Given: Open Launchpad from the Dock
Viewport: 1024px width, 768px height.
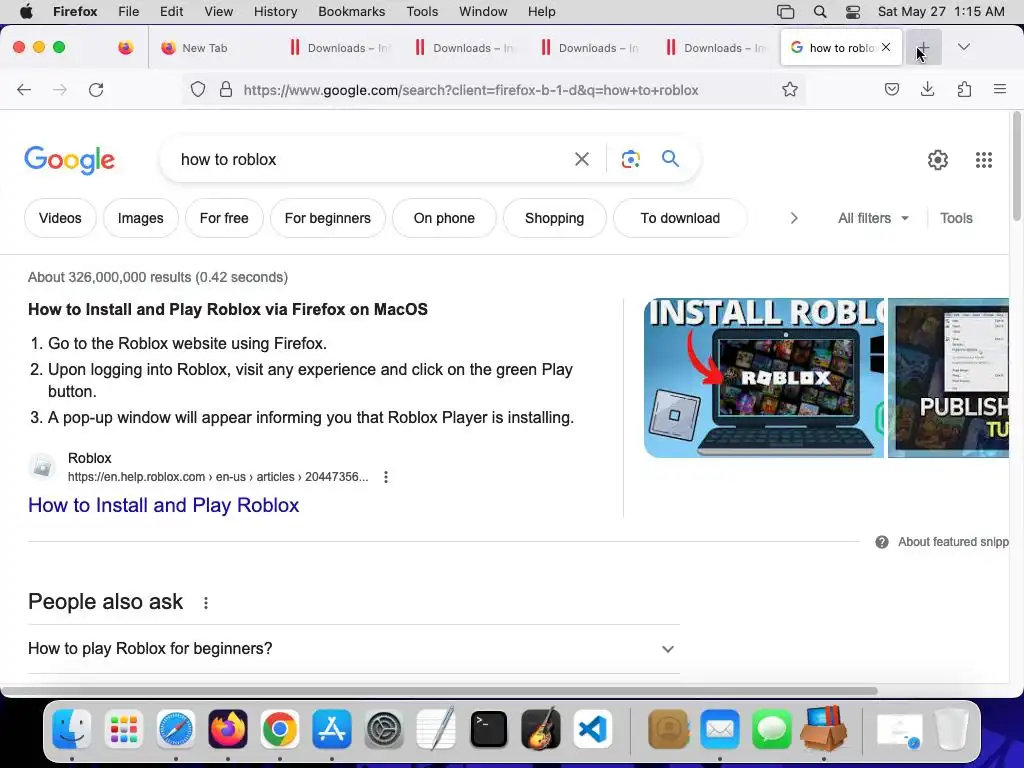Looking at the screenshot, I should pos(123,729).
